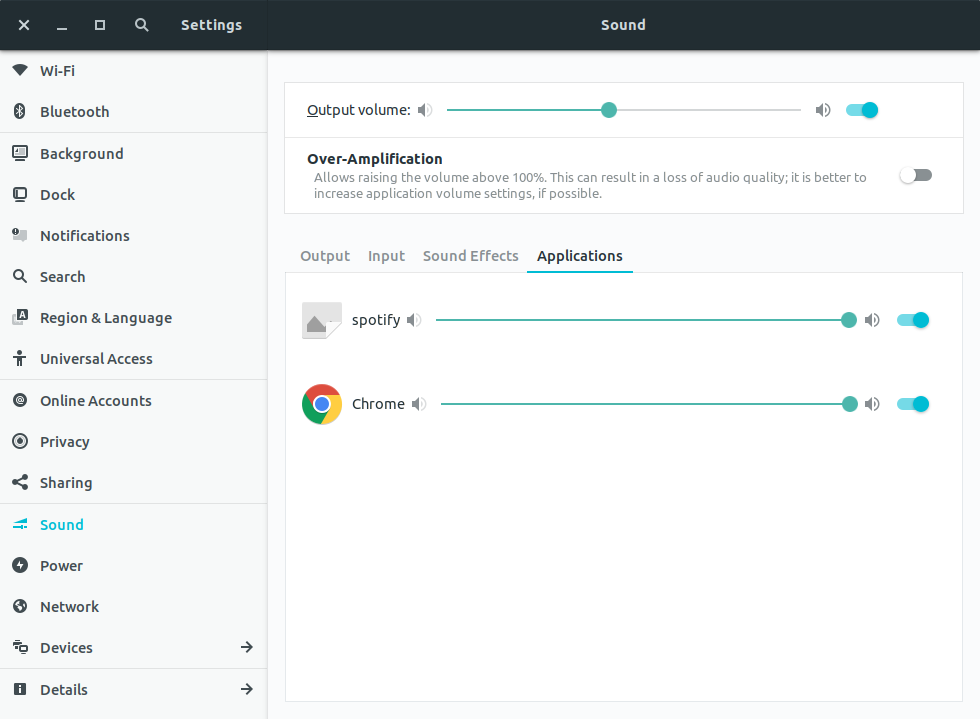Click the Network globe icon
The height and width of the screenshot is (719, 980).
[20, 606]
